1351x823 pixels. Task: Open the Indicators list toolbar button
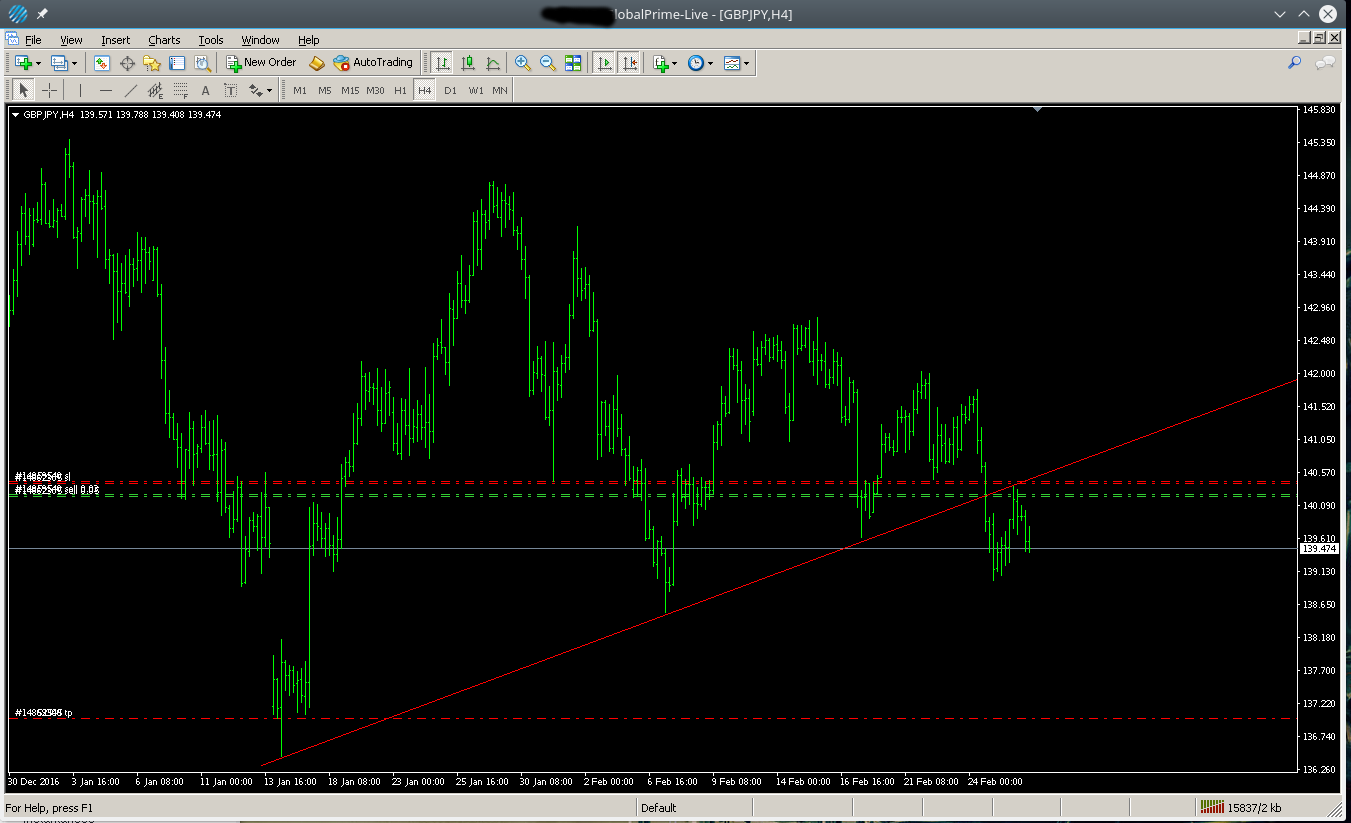(x=660, y=62)
